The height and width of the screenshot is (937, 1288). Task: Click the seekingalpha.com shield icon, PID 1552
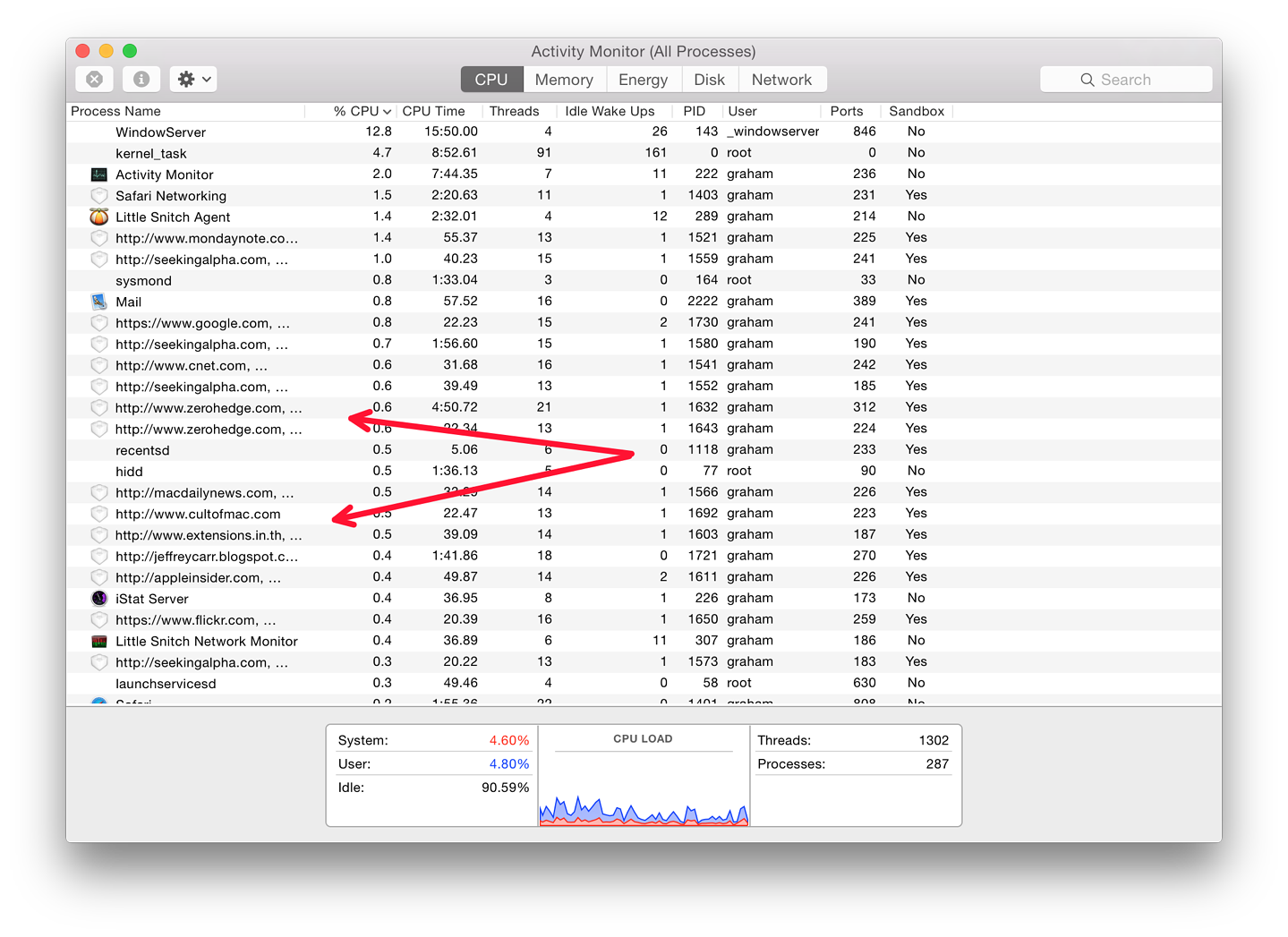pos(98,387)
